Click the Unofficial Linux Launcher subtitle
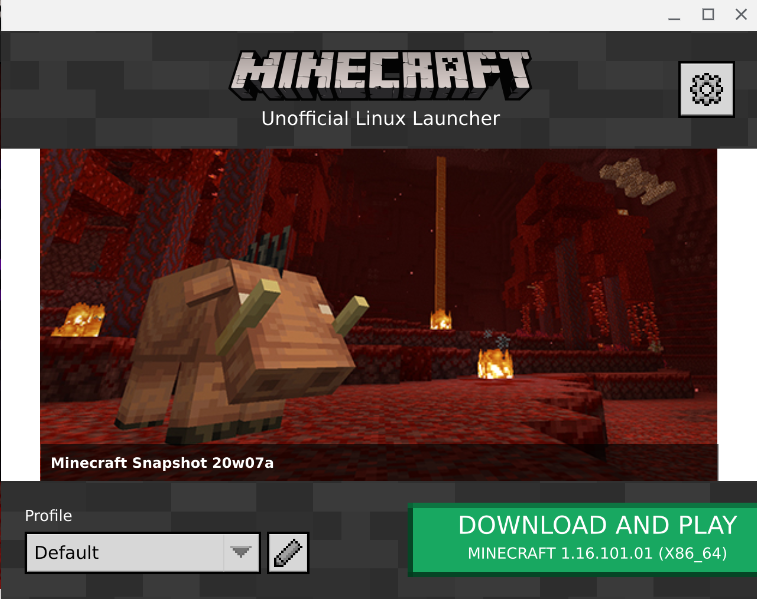Viewport: 757px width, 599px height. point(380,119)
